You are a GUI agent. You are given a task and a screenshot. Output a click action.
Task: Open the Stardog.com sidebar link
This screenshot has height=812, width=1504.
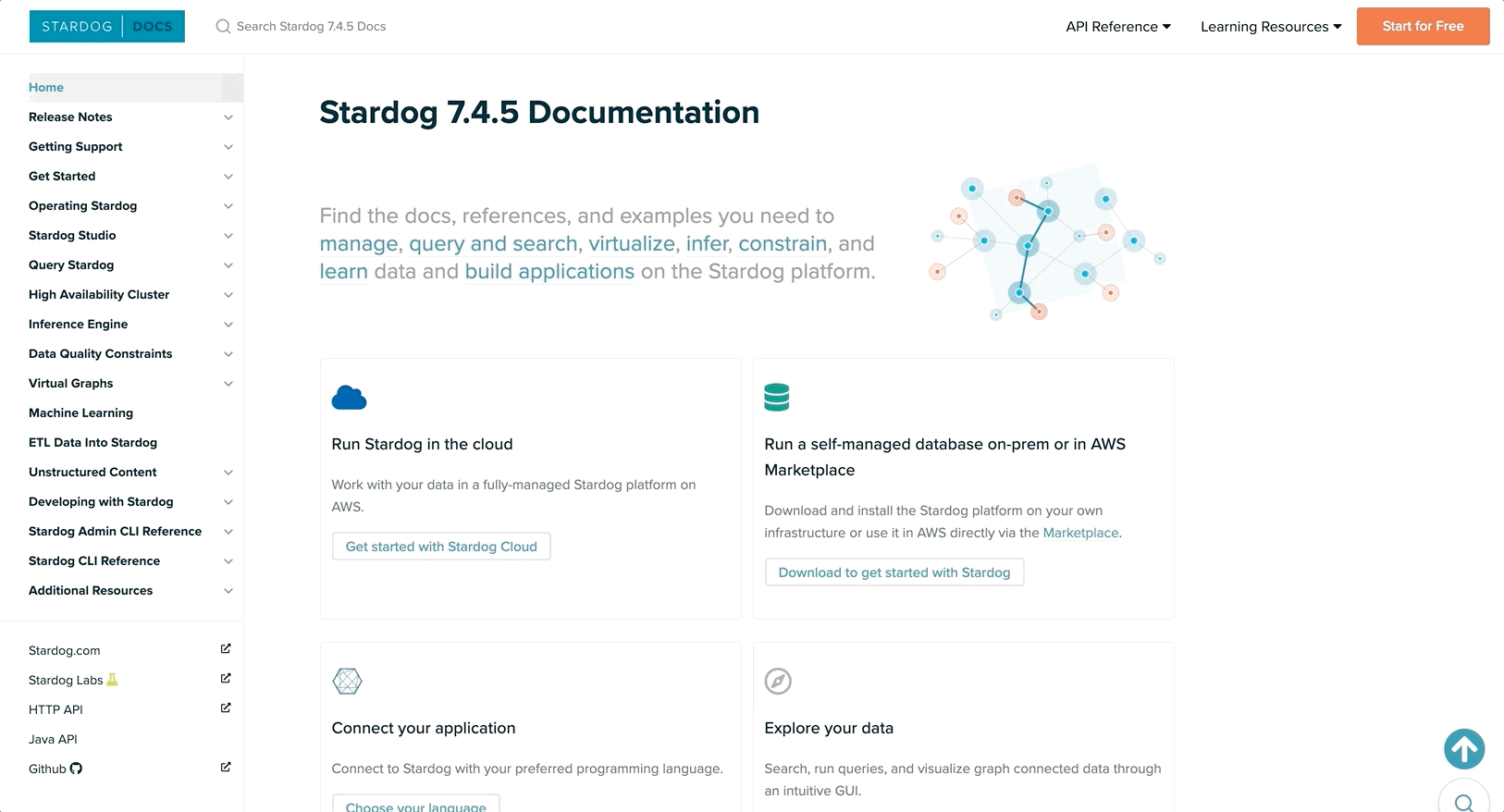[x=64, y=650]
